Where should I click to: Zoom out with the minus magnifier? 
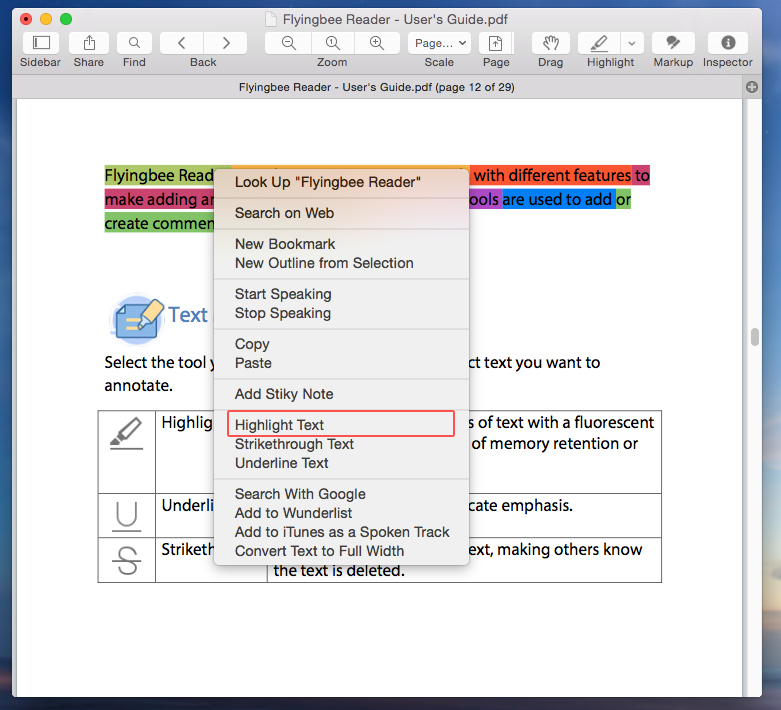tap(288, 43)
